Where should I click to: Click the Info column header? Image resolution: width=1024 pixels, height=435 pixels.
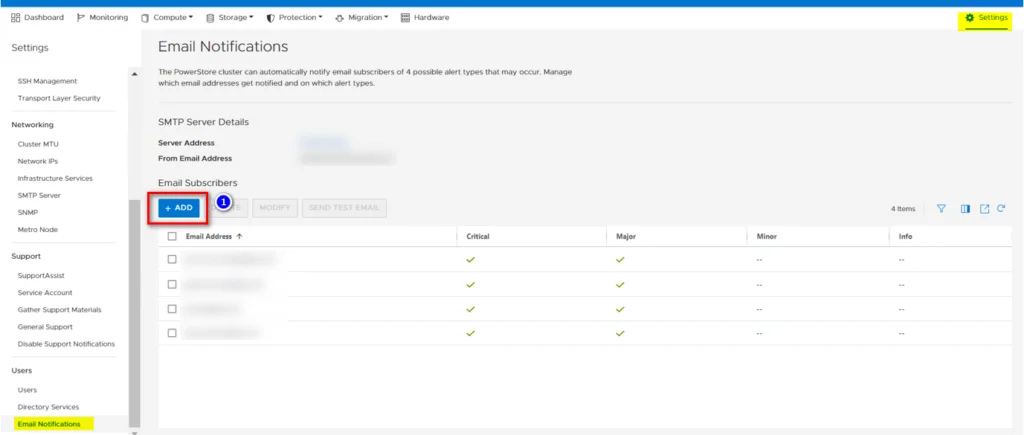905,236
